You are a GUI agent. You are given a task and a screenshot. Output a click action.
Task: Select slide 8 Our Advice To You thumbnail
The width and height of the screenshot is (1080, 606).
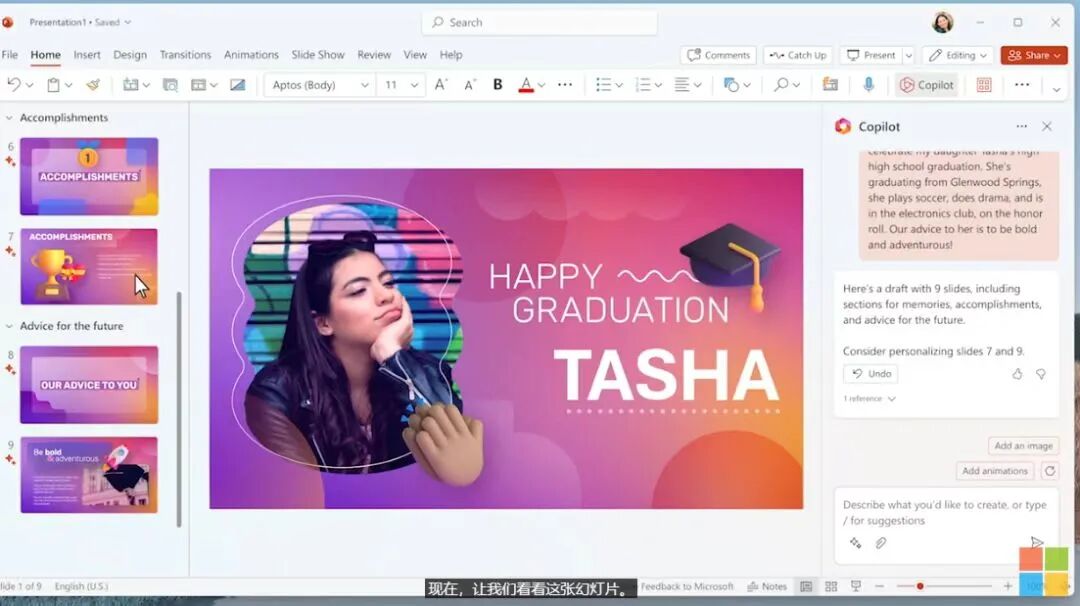(x=89, y=385)
